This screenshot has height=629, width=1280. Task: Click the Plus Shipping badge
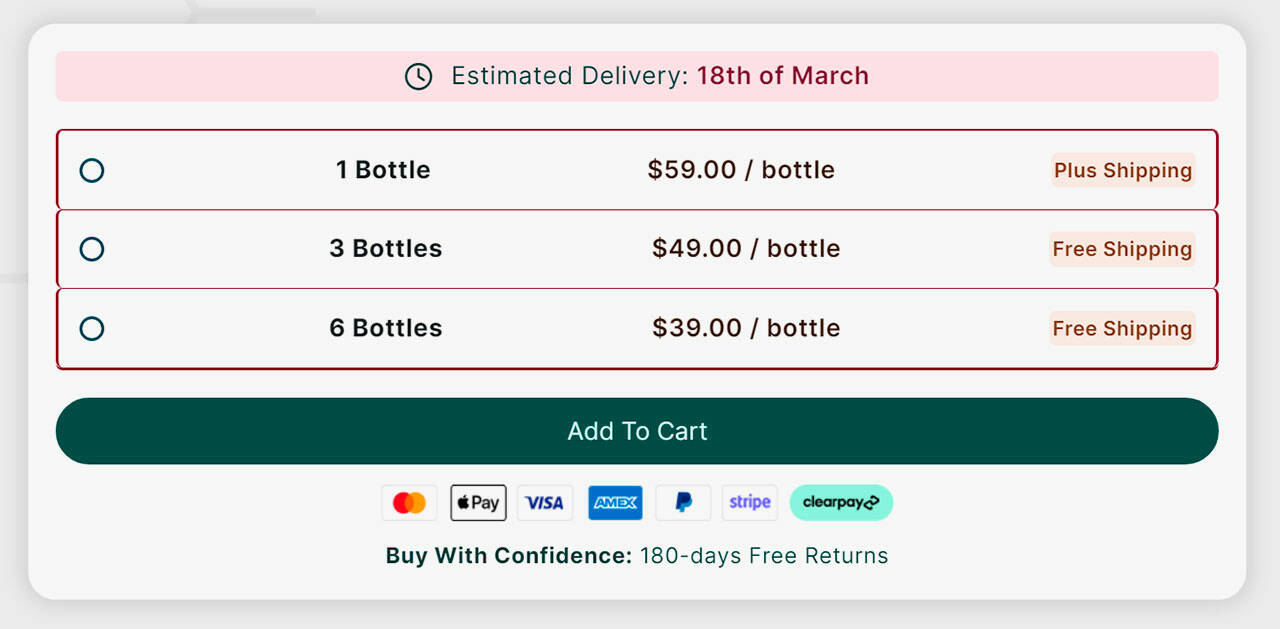1122,170
